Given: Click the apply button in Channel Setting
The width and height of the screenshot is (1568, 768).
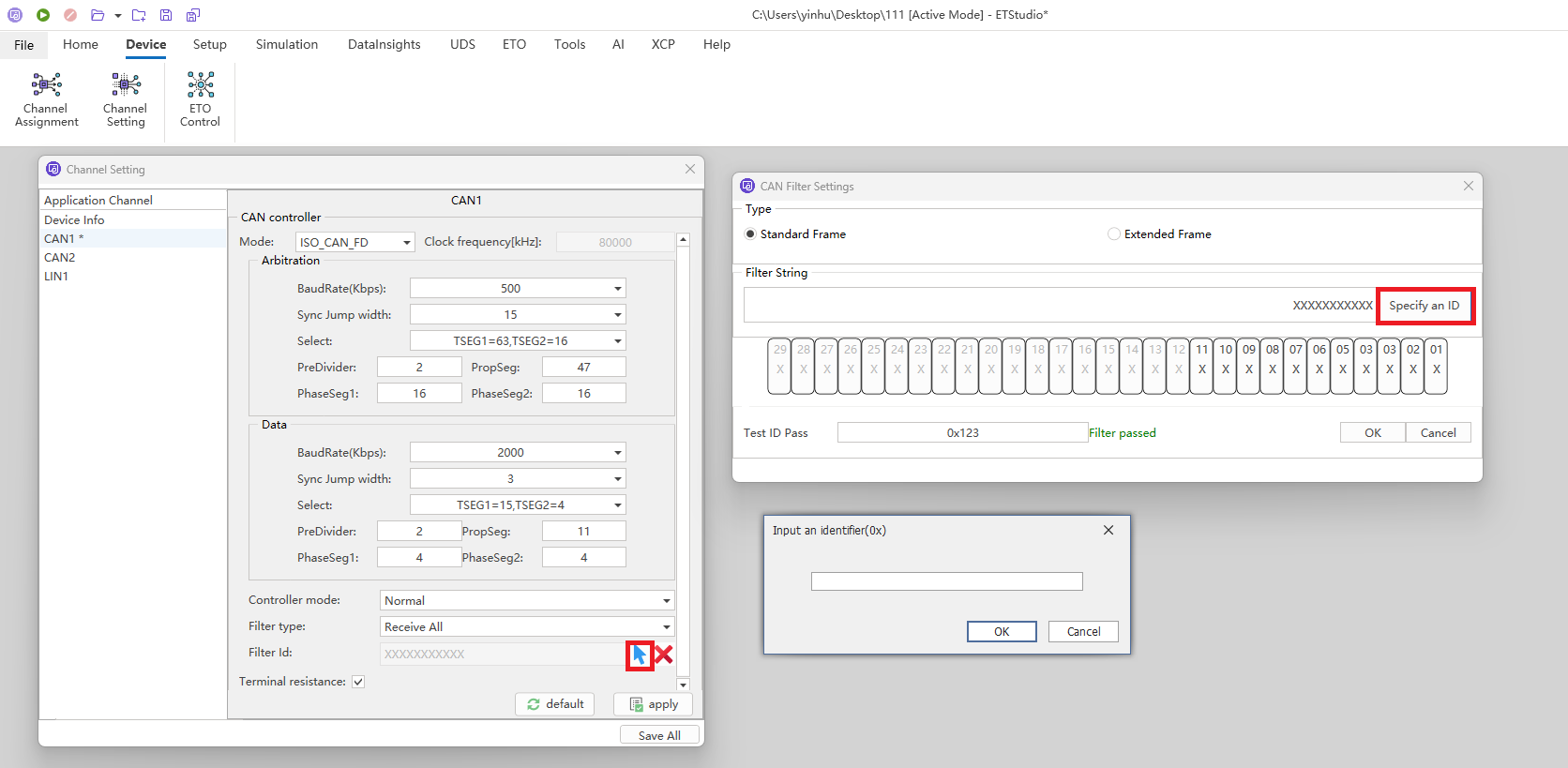Looking at the screenshot, I should (653, 704).
